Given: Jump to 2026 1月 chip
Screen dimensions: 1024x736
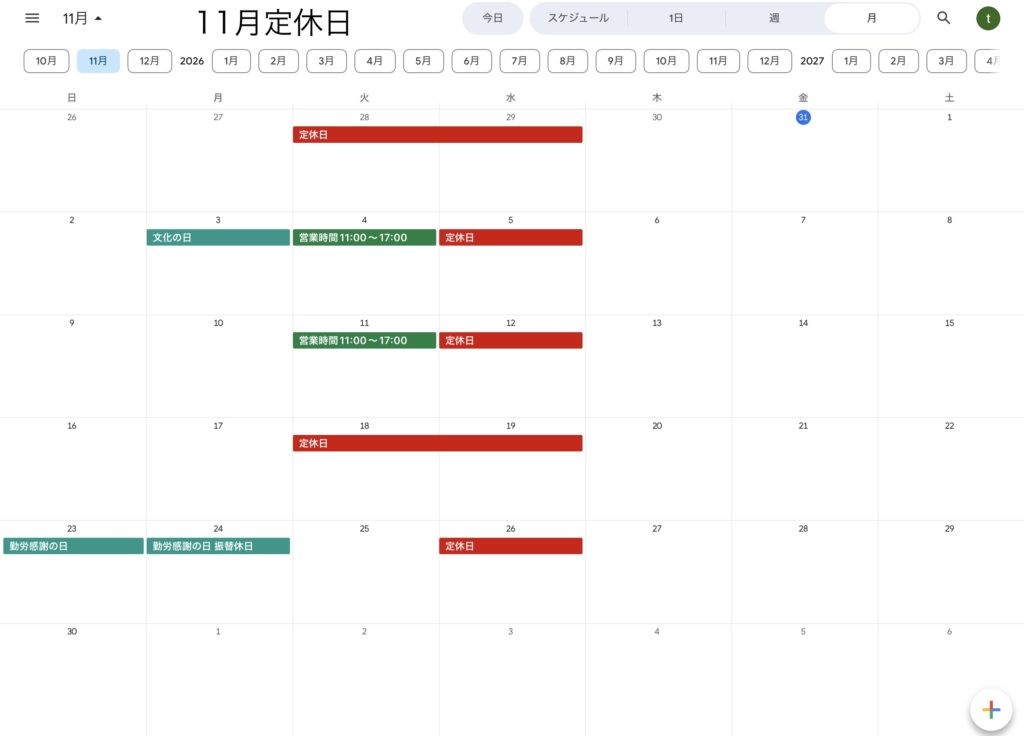Looking at the screenshot, I should (231, 61).
